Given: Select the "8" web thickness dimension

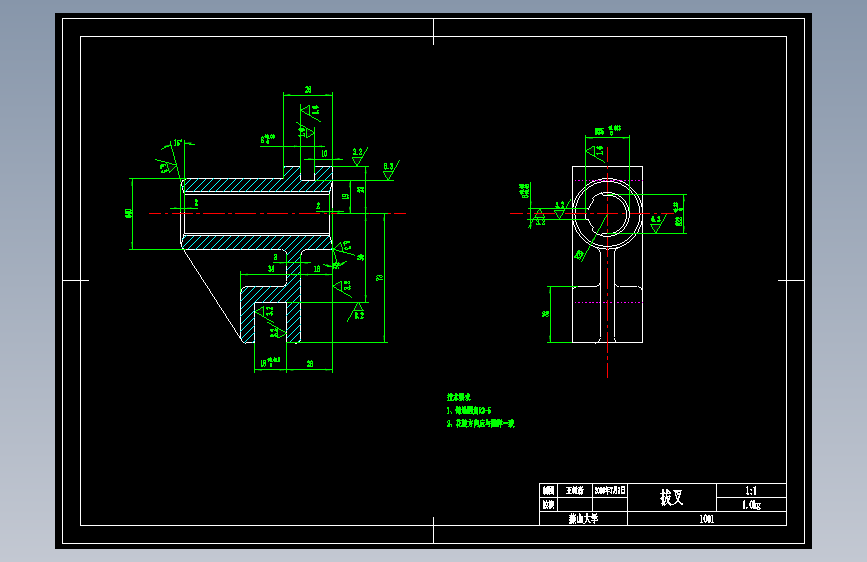Looking at the screenshot, I should [275, 258].
